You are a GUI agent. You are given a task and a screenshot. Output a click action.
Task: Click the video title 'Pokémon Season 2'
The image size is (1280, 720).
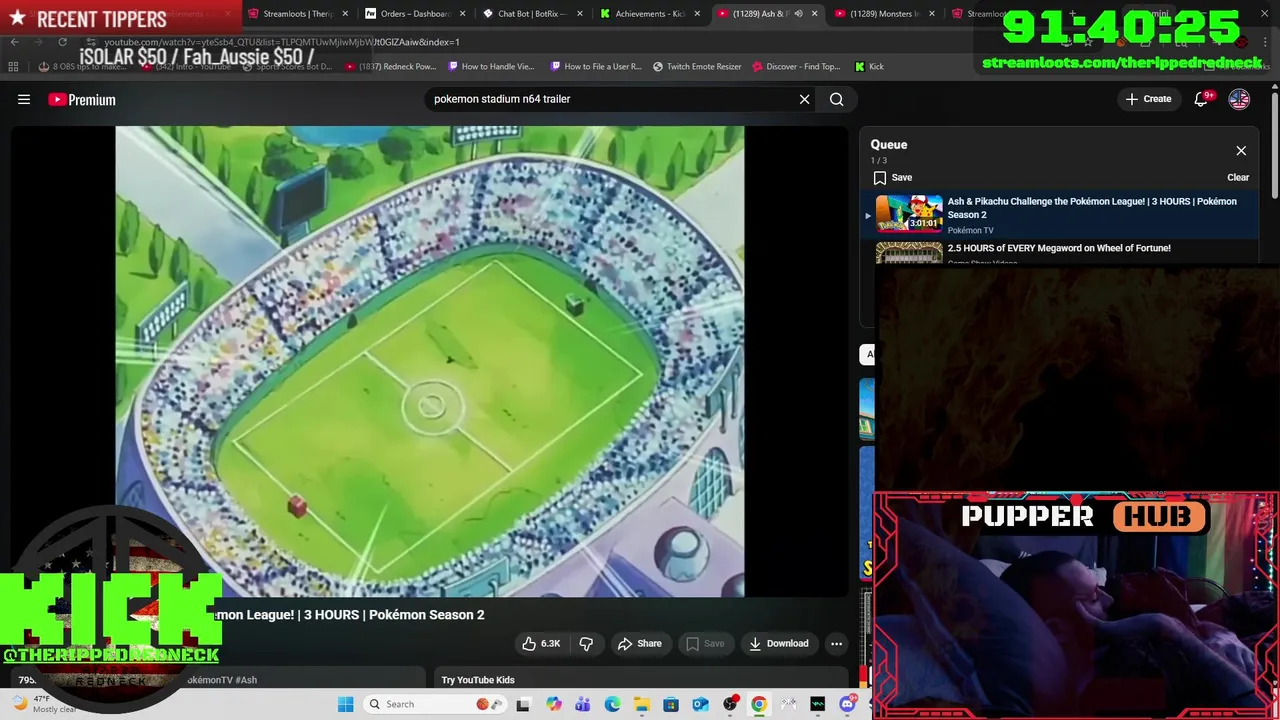(x=426, y=615)
